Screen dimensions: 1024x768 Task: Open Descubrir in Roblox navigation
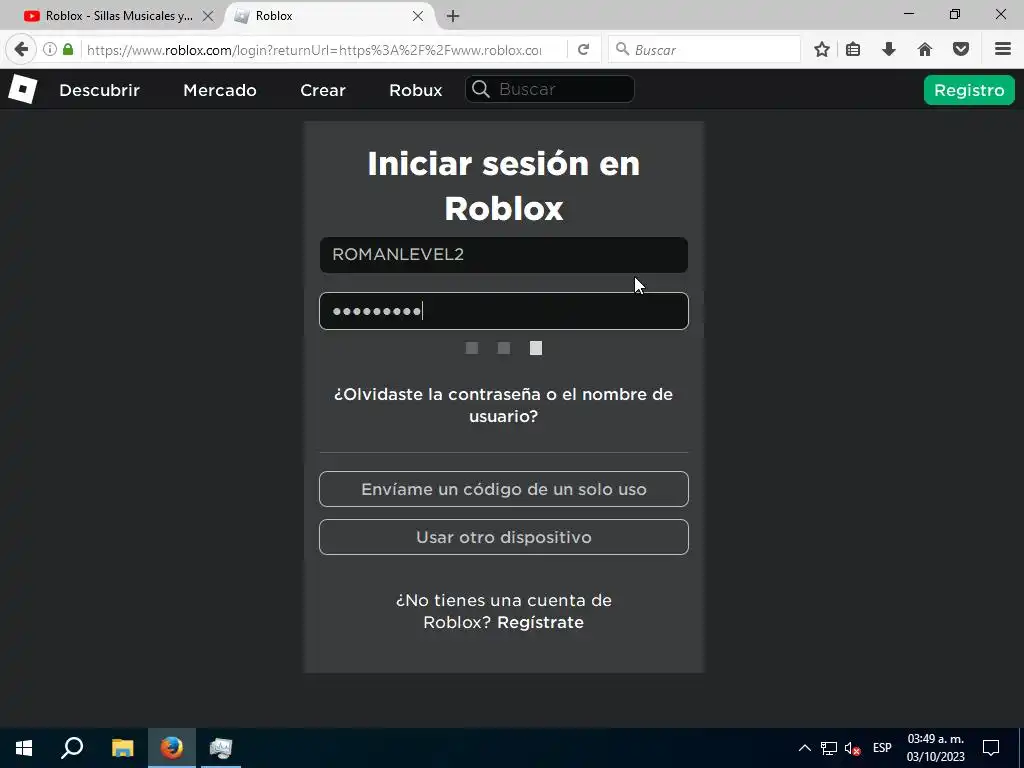click(x=99, y=90)
